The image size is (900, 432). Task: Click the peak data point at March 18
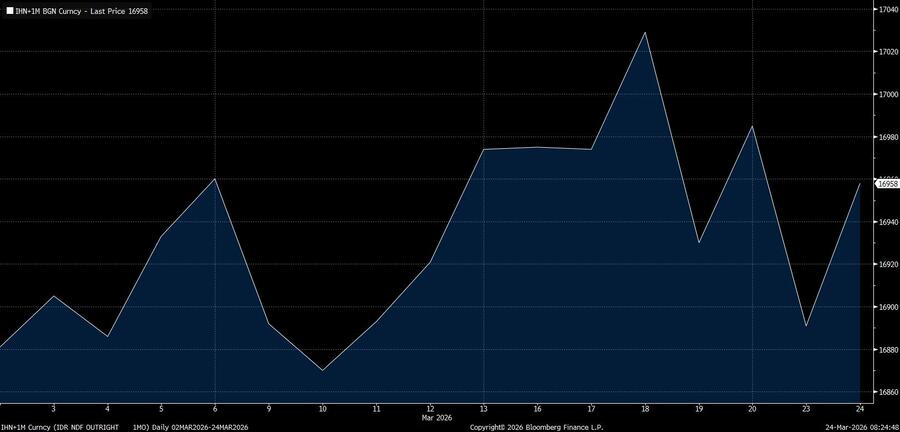coord(645,33)
